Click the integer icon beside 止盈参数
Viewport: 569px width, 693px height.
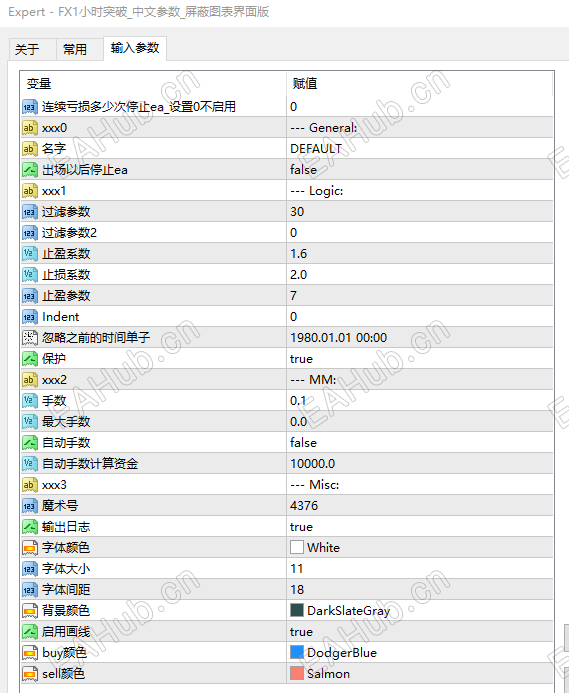[x=30, y=296]
